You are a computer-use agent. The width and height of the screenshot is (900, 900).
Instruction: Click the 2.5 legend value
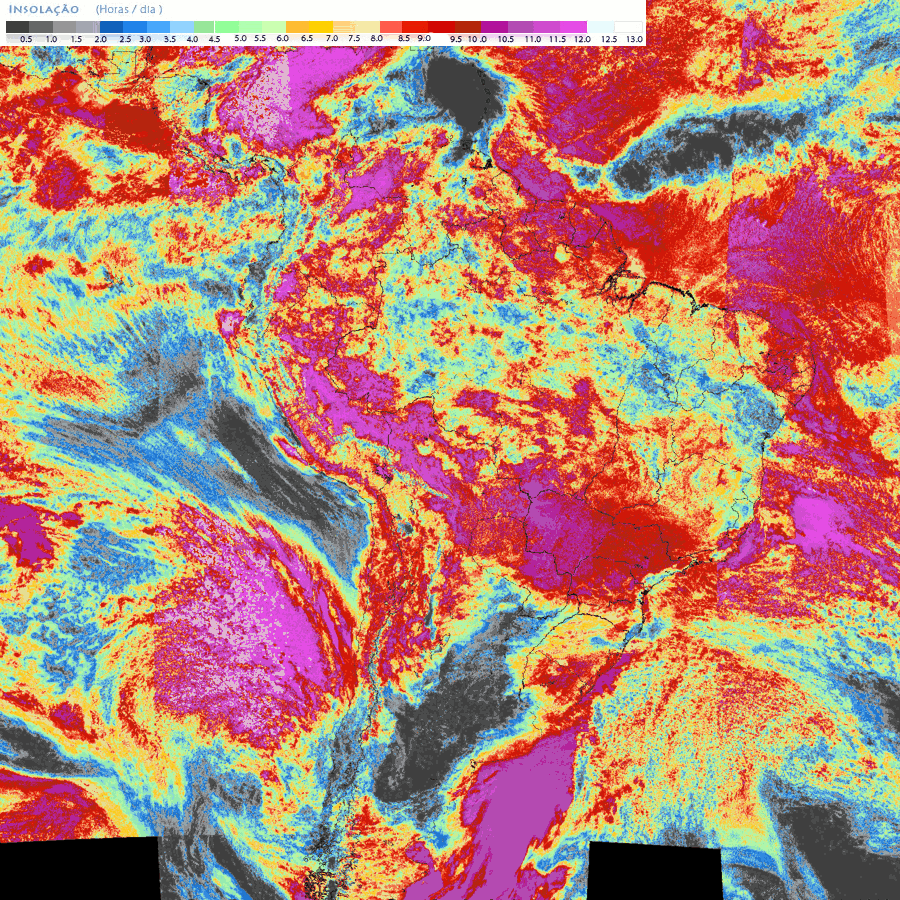[125, 39]
